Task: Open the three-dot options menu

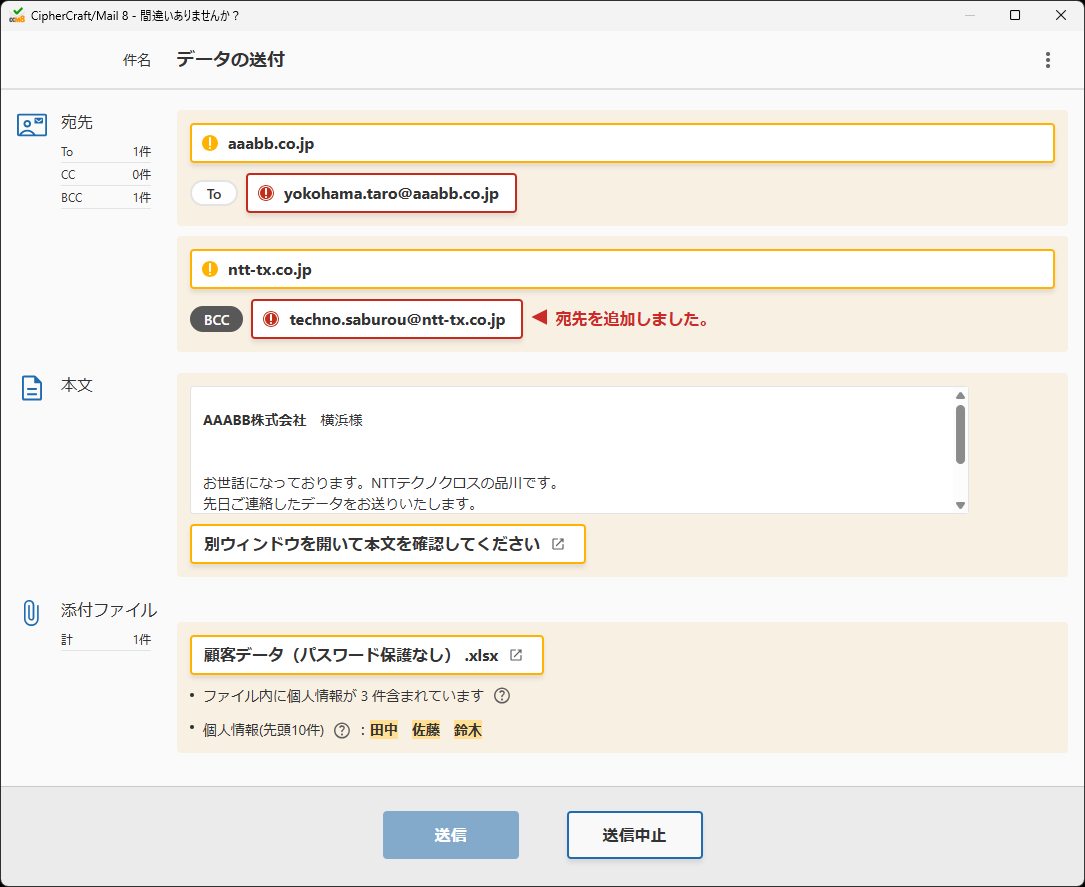Action: 1047,60
